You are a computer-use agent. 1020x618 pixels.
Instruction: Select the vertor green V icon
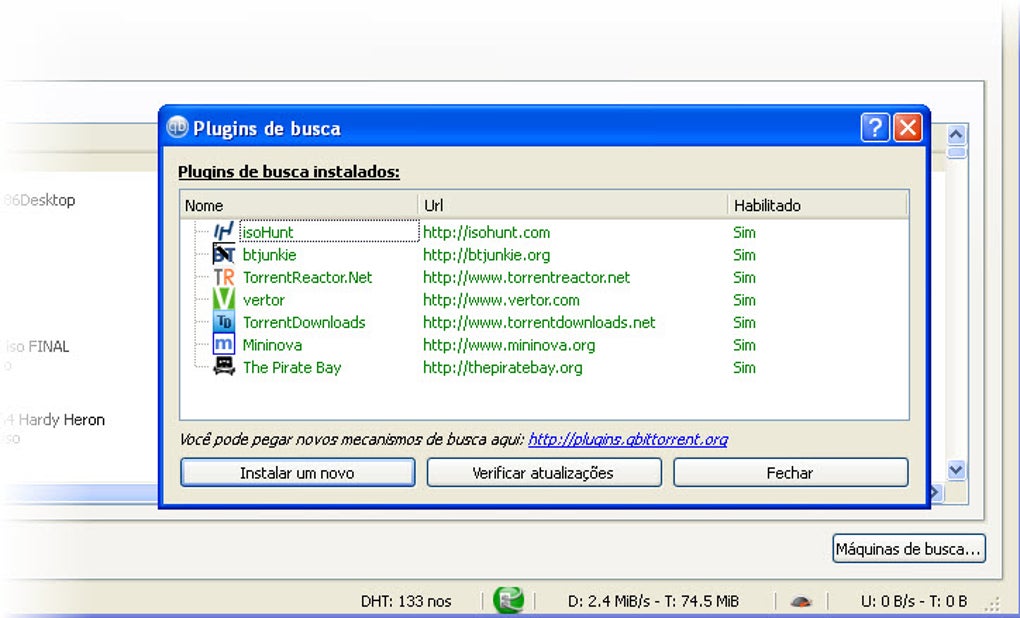224,299
